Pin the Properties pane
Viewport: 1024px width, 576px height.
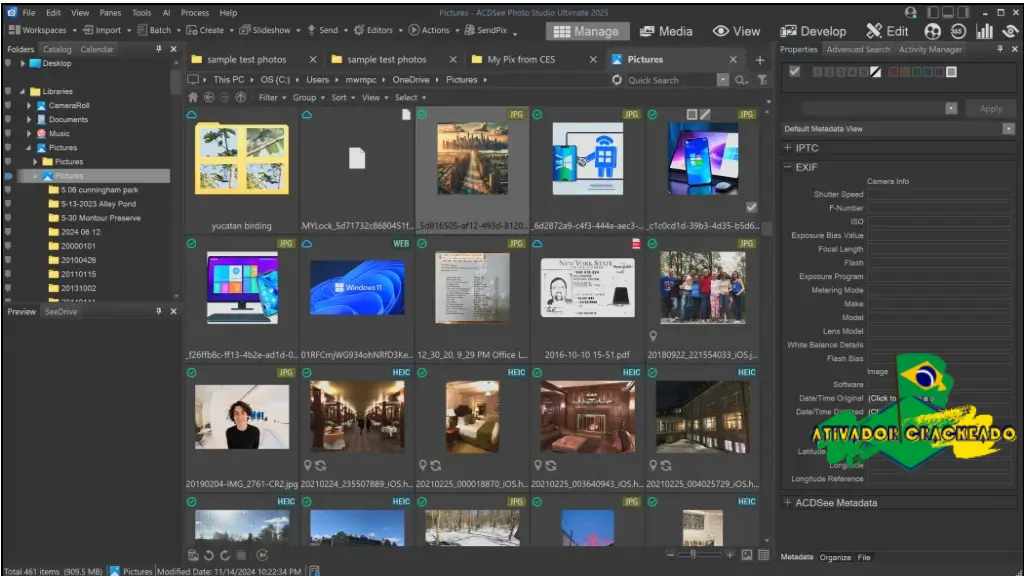pyautogui.click(x=1000, y=49)
